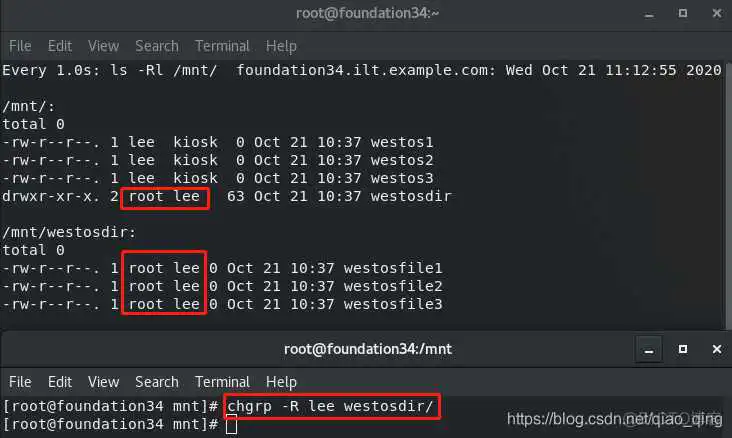Open View menu in bottom /mnt terminal

(103, 381)
